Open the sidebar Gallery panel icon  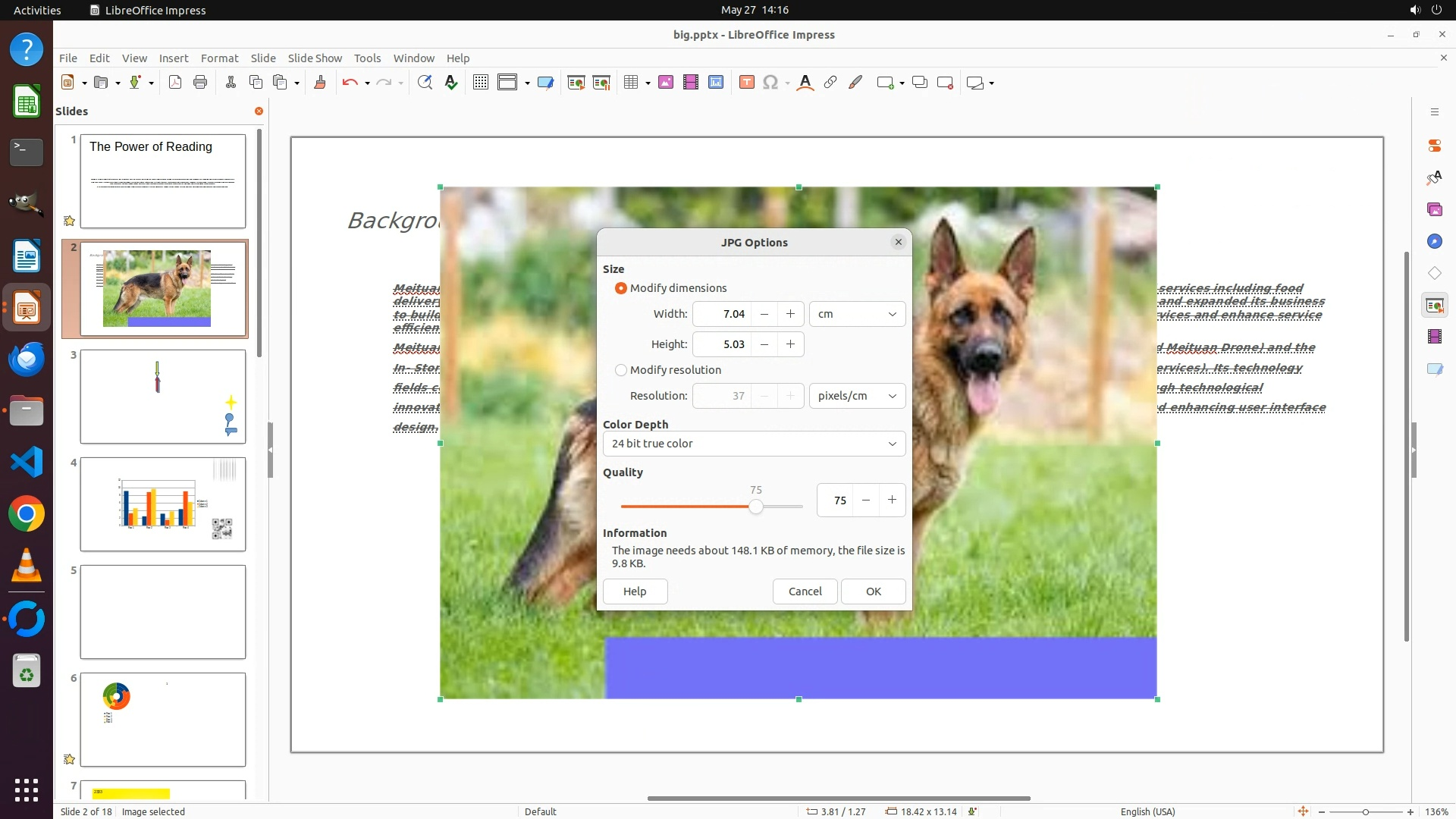pyautogui.click(x=1434, y=209)
